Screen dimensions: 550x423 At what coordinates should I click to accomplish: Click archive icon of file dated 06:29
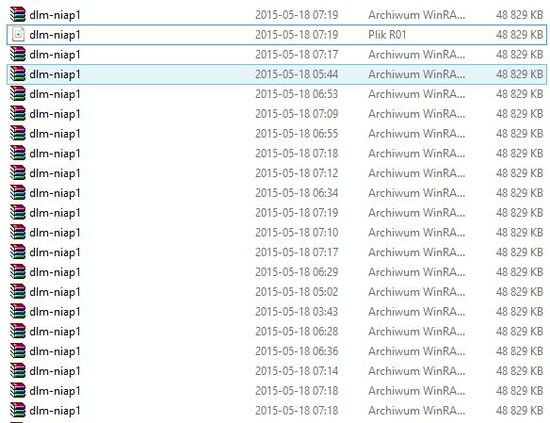pos(18,272)
